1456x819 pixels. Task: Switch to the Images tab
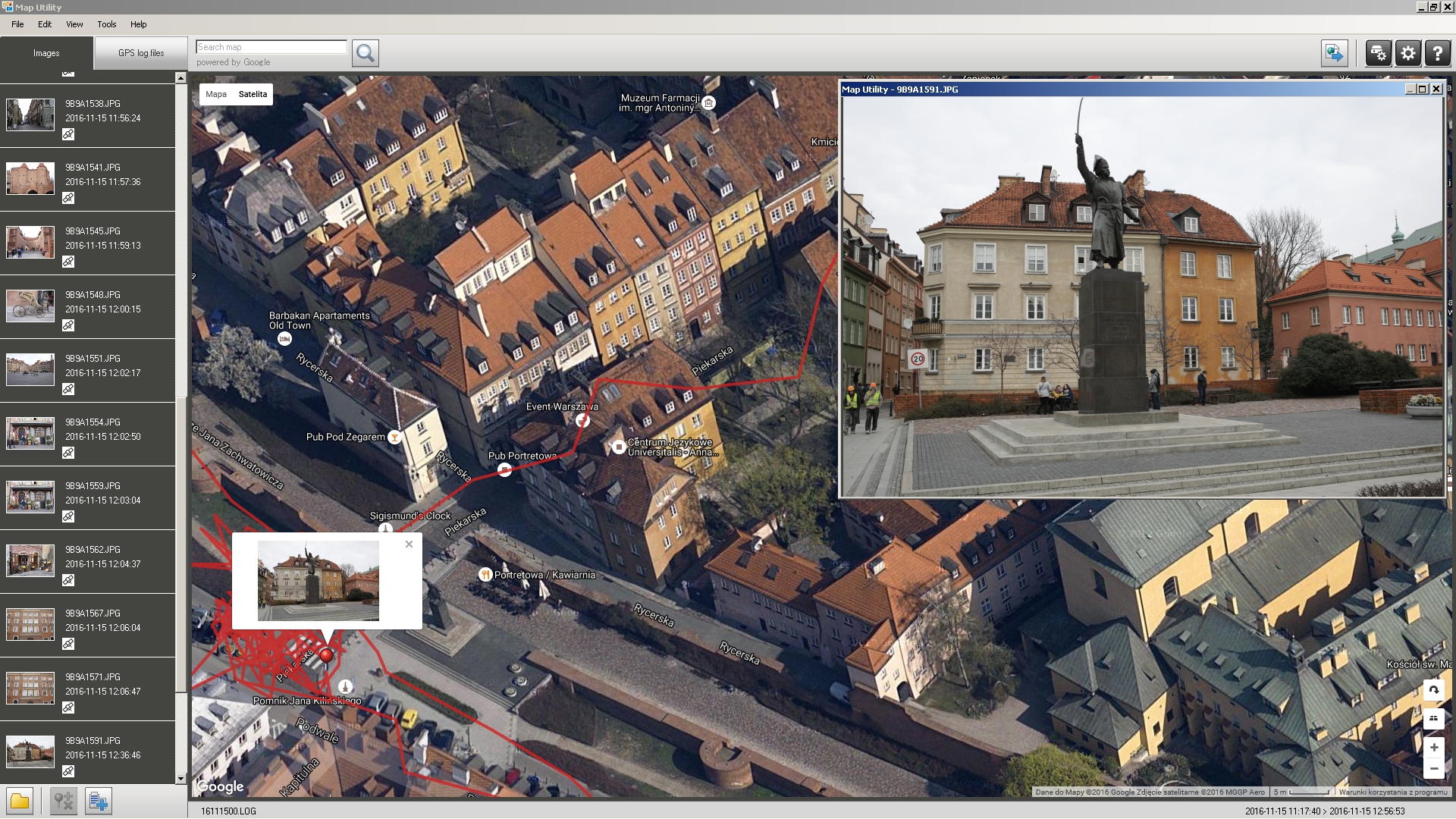[x=46, y=53]
